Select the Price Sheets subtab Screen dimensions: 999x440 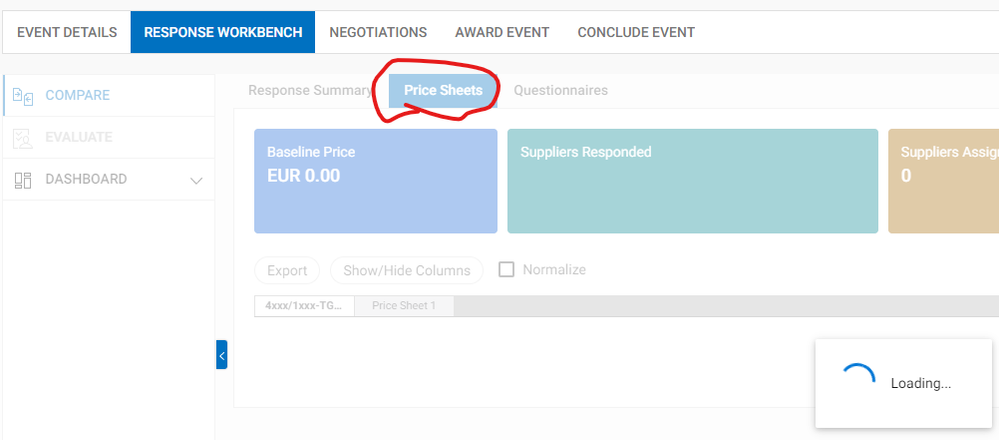coord(443,90)
